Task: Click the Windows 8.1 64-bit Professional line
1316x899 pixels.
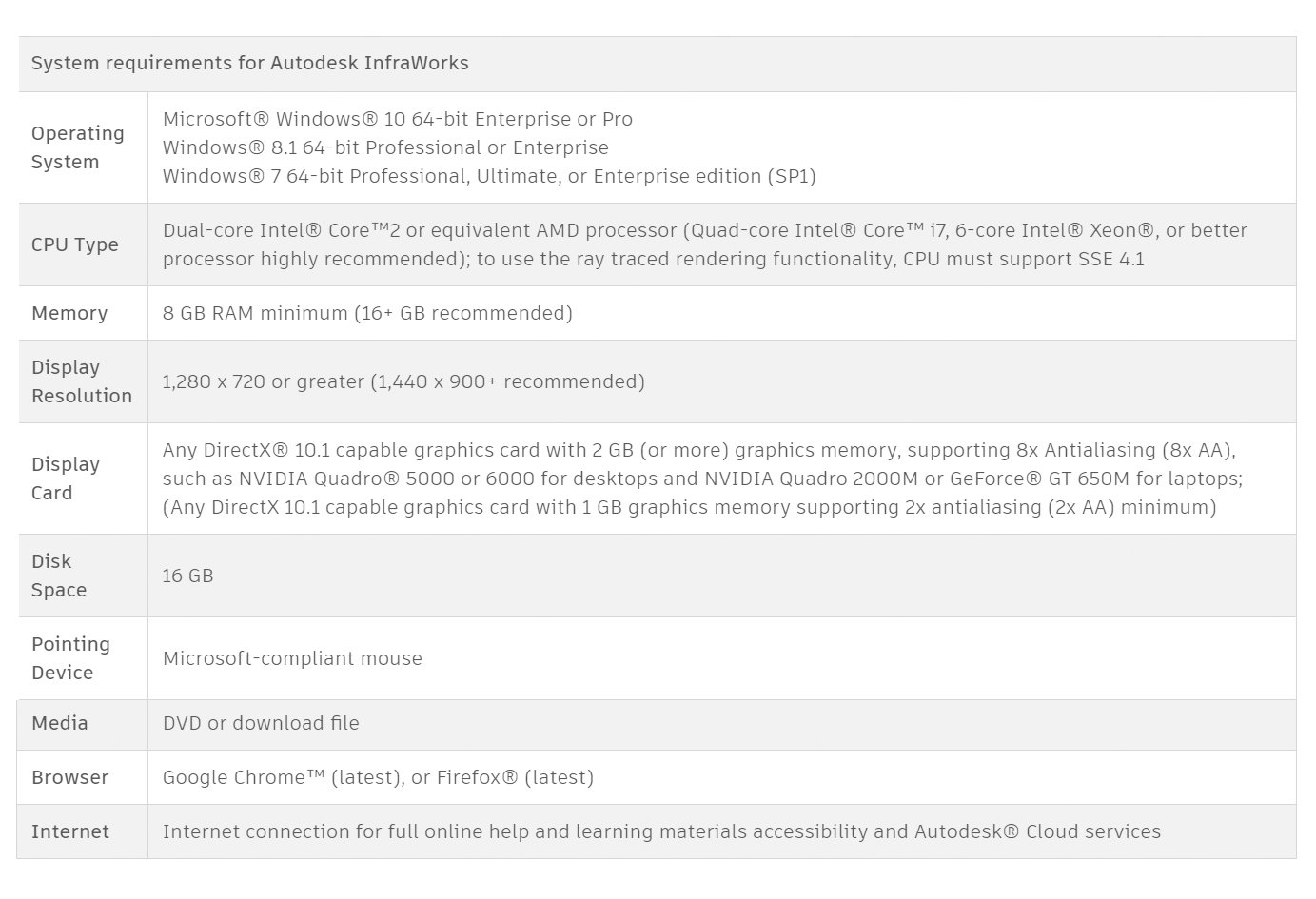Action: (x=384, y=148)
